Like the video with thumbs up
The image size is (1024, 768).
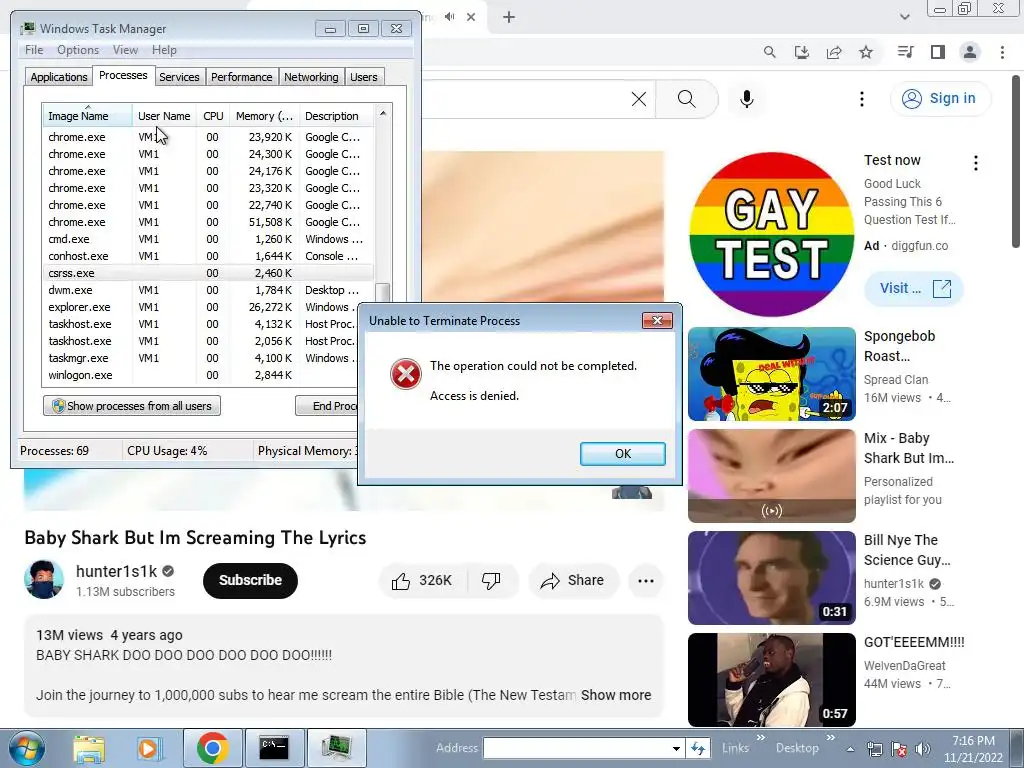point(422,581)
